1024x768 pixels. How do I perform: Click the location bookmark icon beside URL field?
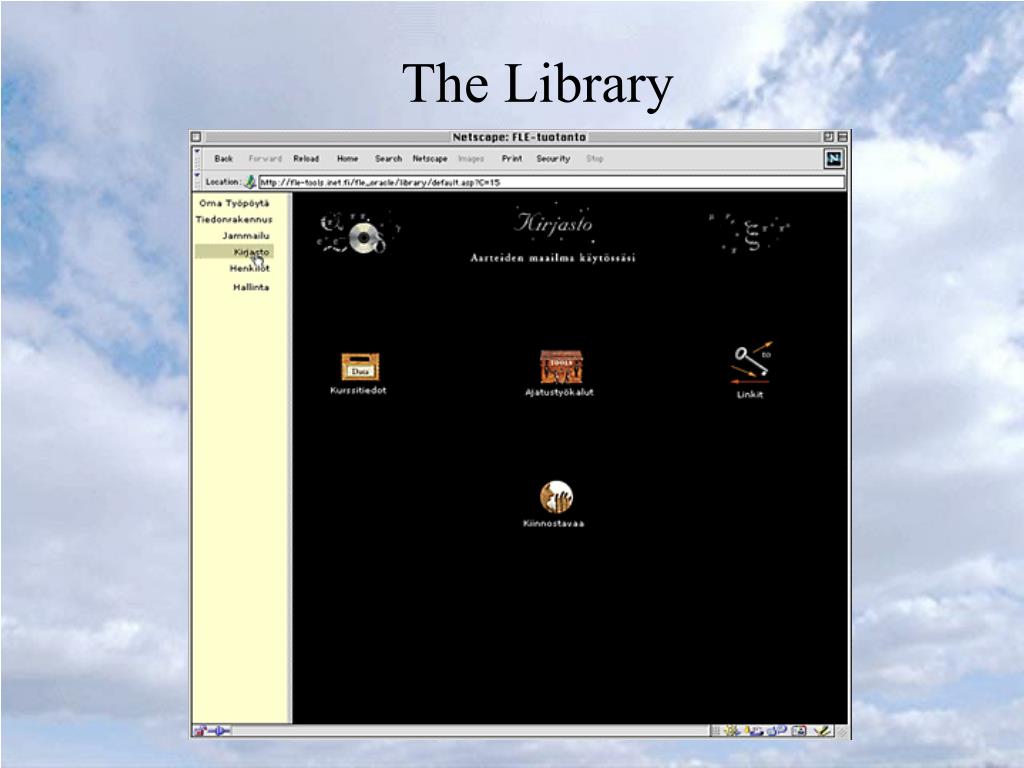pyautogui.click(x=249, y=182)
